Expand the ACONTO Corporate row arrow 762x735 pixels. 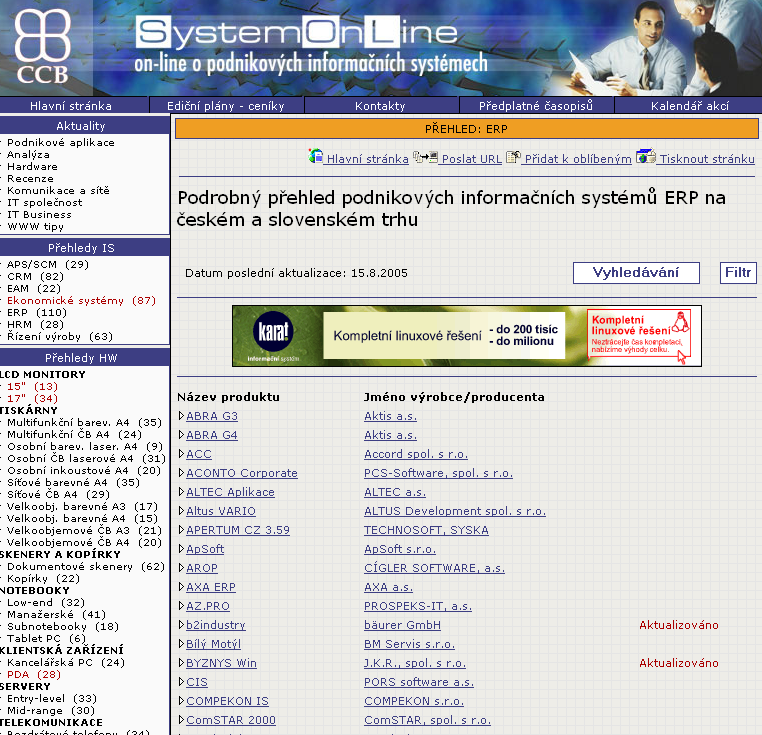click(181, 472)
